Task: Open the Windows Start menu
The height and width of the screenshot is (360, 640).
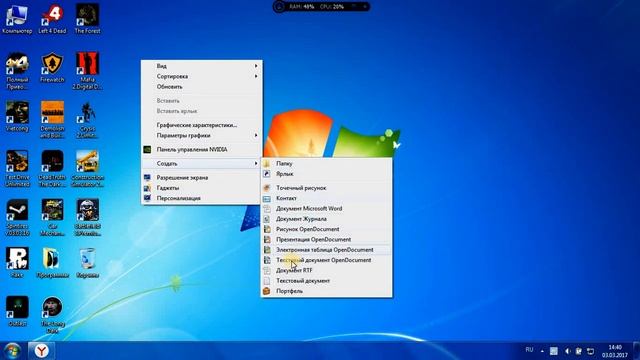Action: 12,351
